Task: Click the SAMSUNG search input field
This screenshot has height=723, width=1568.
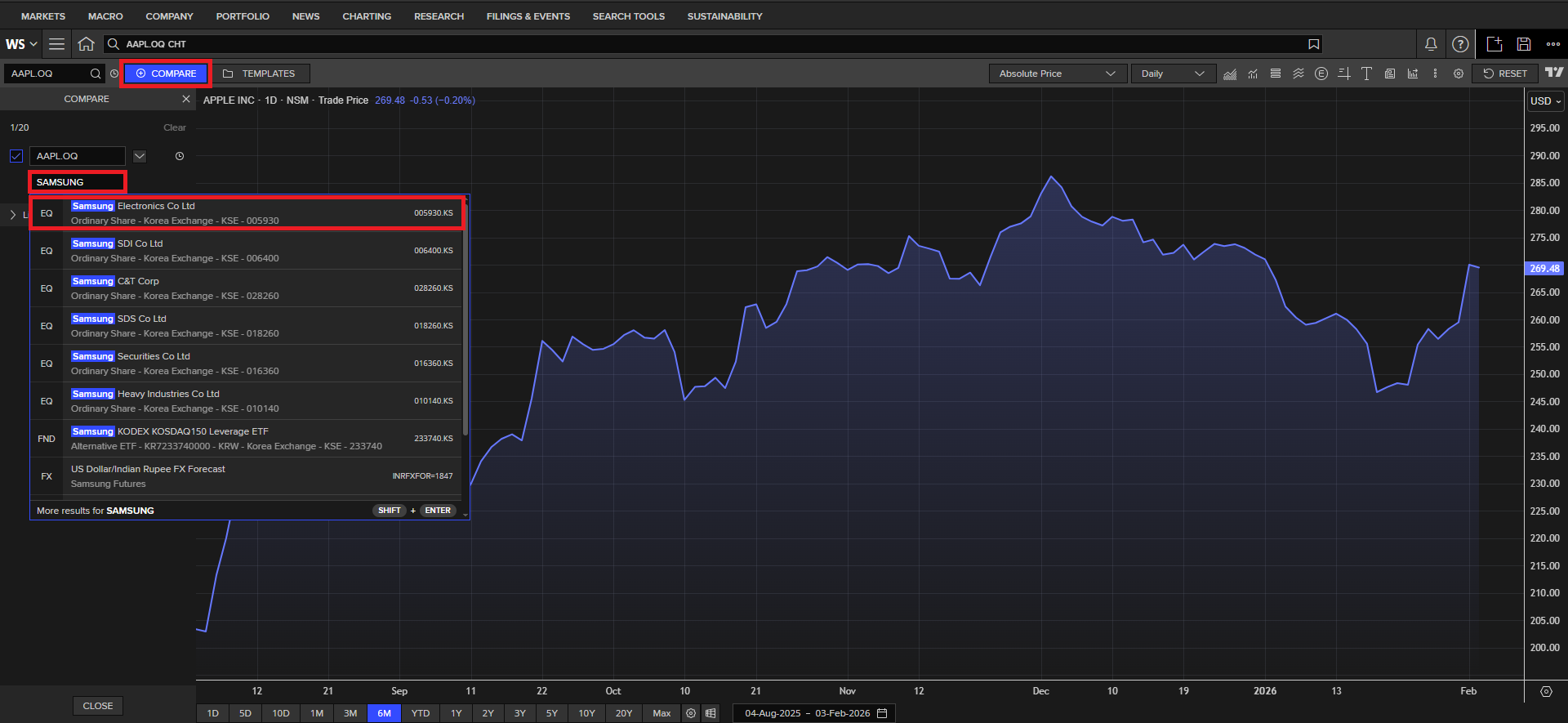Action: coord(78,182)
